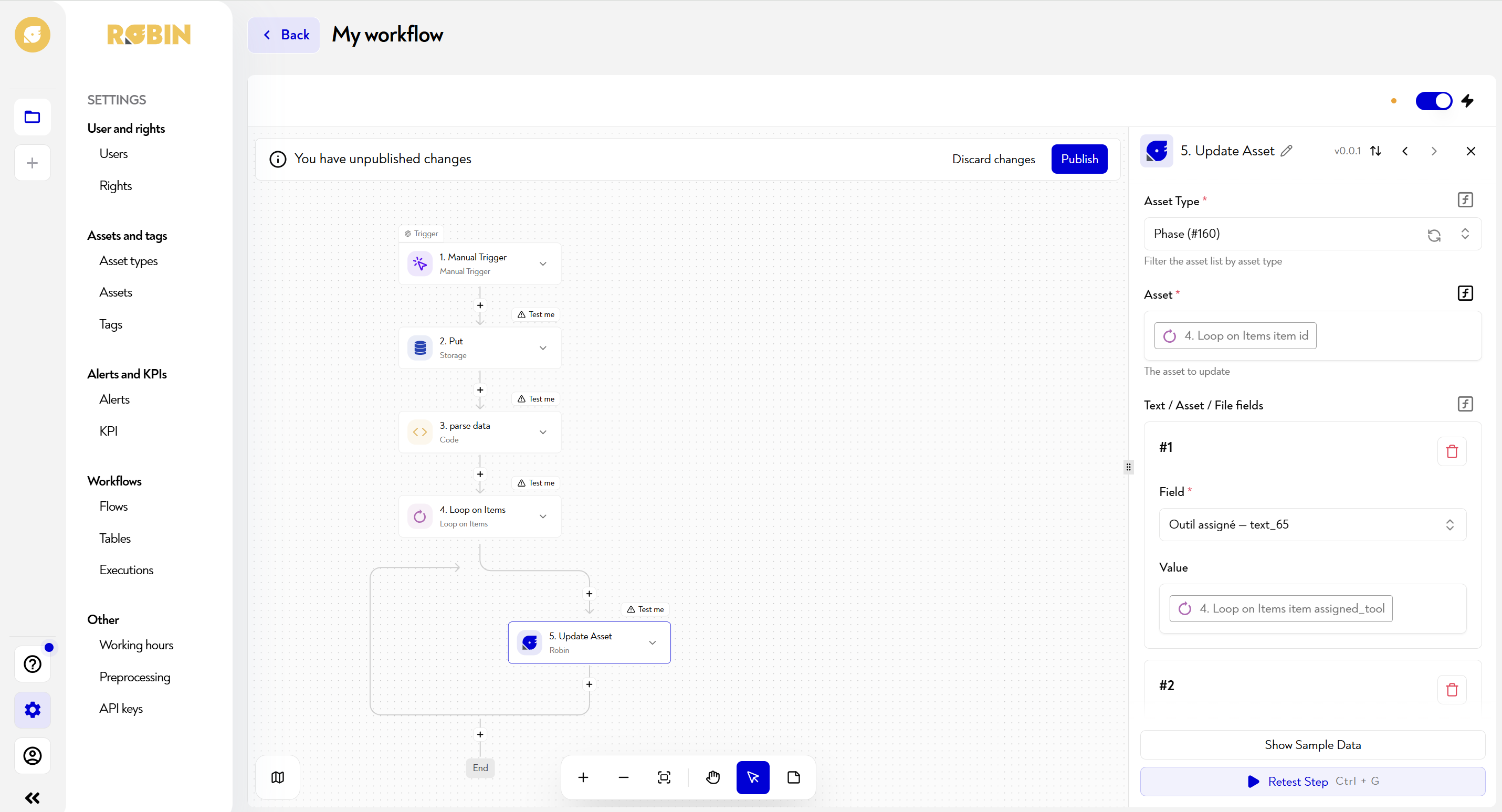This screenshot has width=1502, height=812.
Task: Expand the Put Storage step chevron
Action: tap(543, 348)
